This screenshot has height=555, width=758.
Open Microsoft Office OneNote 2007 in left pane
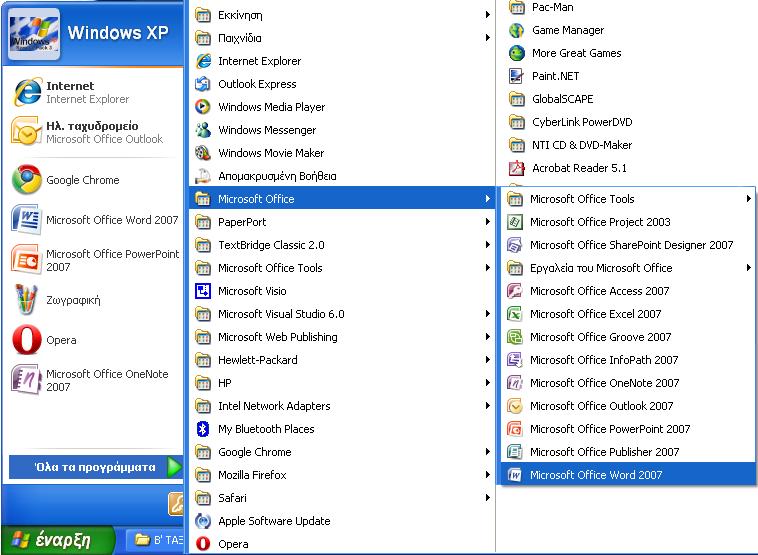point(92,380)
